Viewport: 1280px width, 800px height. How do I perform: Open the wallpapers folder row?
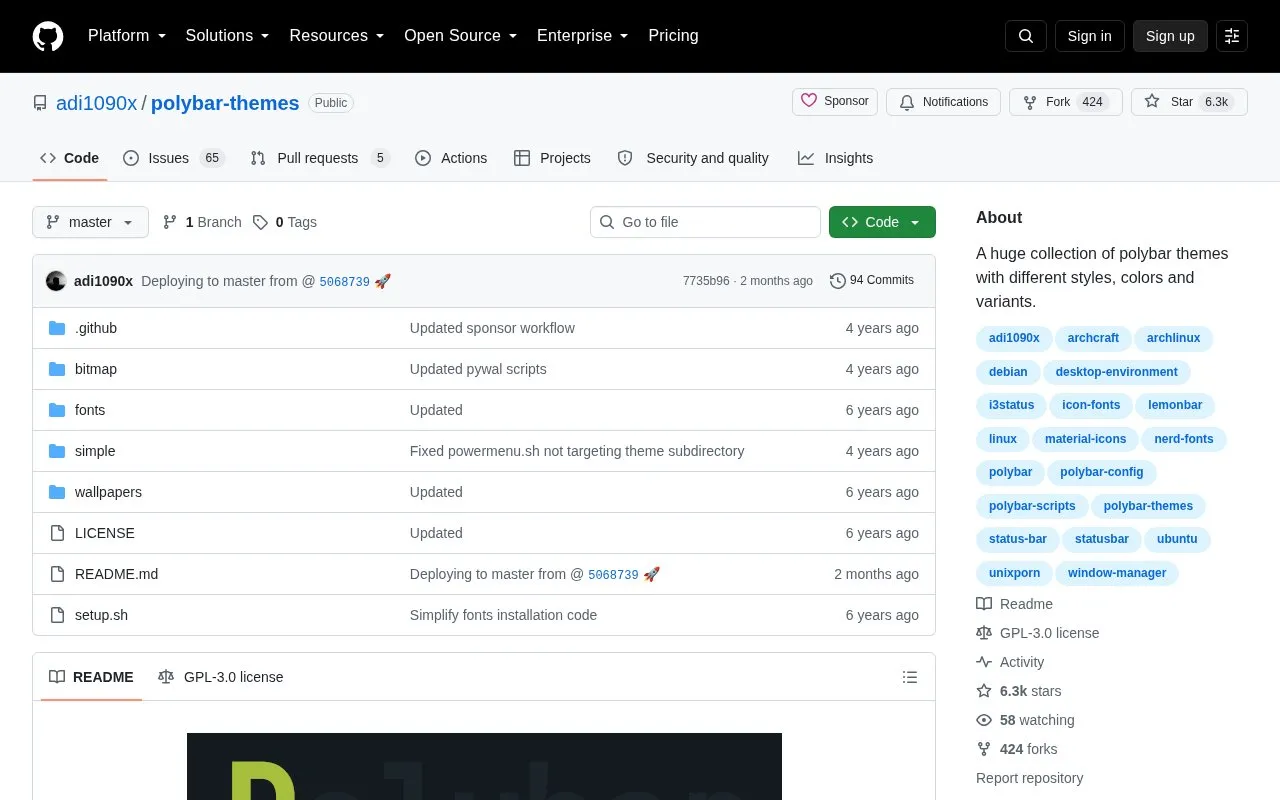pos(484,492)
